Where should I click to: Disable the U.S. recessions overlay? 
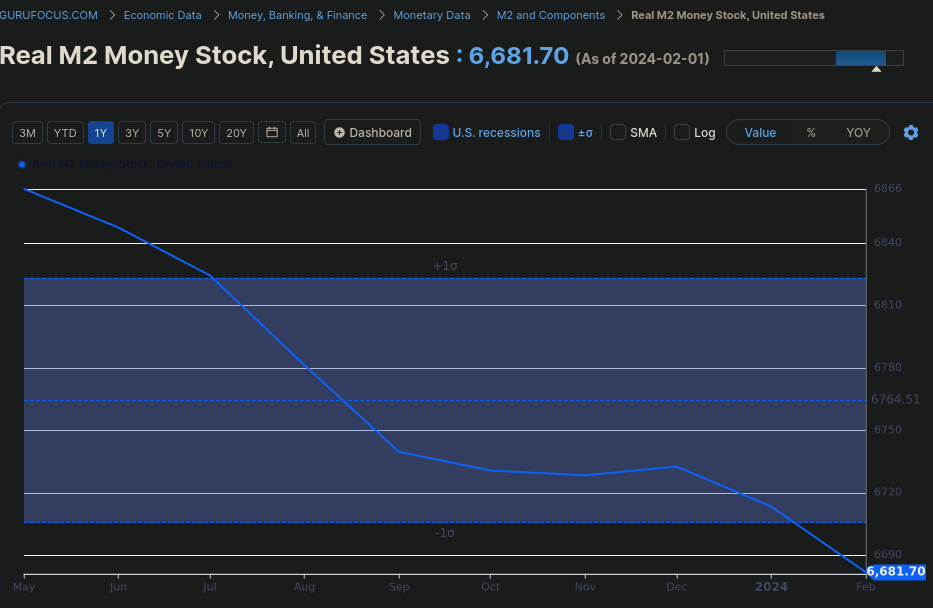[x=441, y=132]
